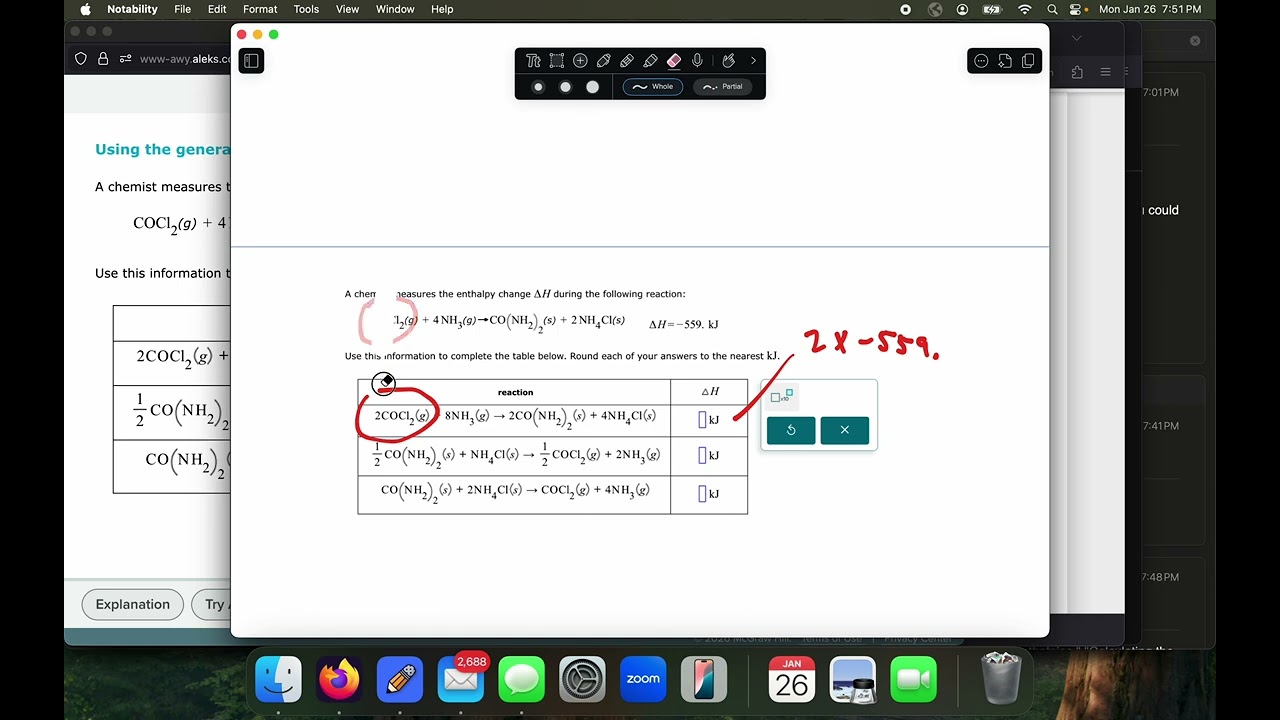Click the ALEKS undo reset button
The image size is (1280, 720).
click(791, 430)
